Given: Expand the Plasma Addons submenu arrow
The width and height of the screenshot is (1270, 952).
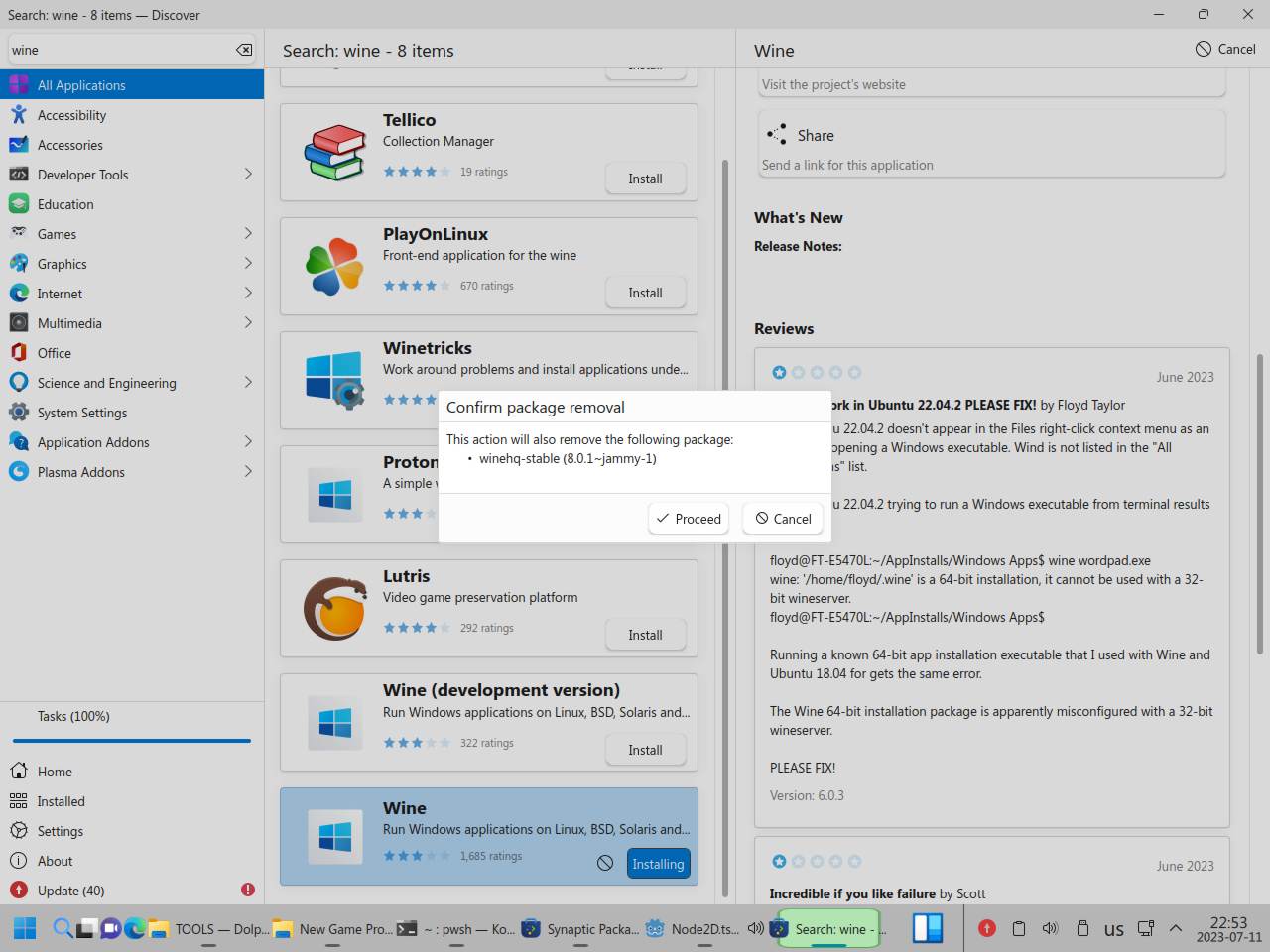Looking at the screenshot, I should [x=248, y=472].
